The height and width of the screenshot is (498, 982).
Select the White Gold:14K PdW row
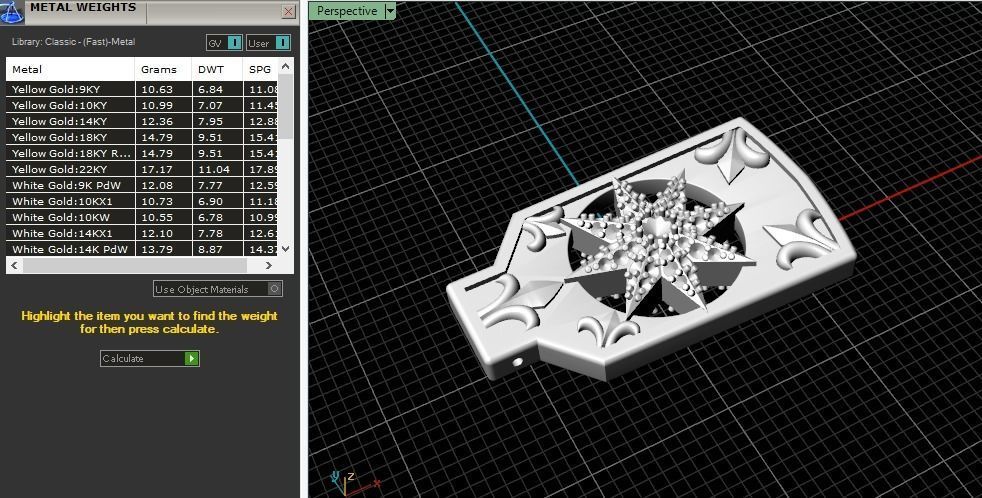pos(142,249)
